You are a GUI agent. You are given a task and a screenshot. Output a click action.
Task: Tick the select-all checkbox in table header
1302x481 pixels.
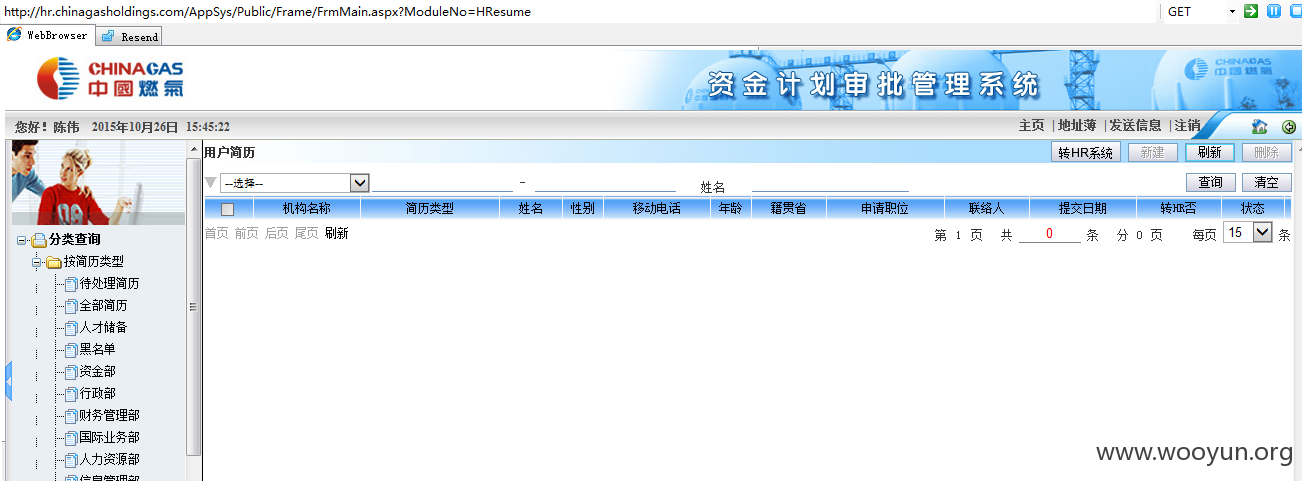227,209
